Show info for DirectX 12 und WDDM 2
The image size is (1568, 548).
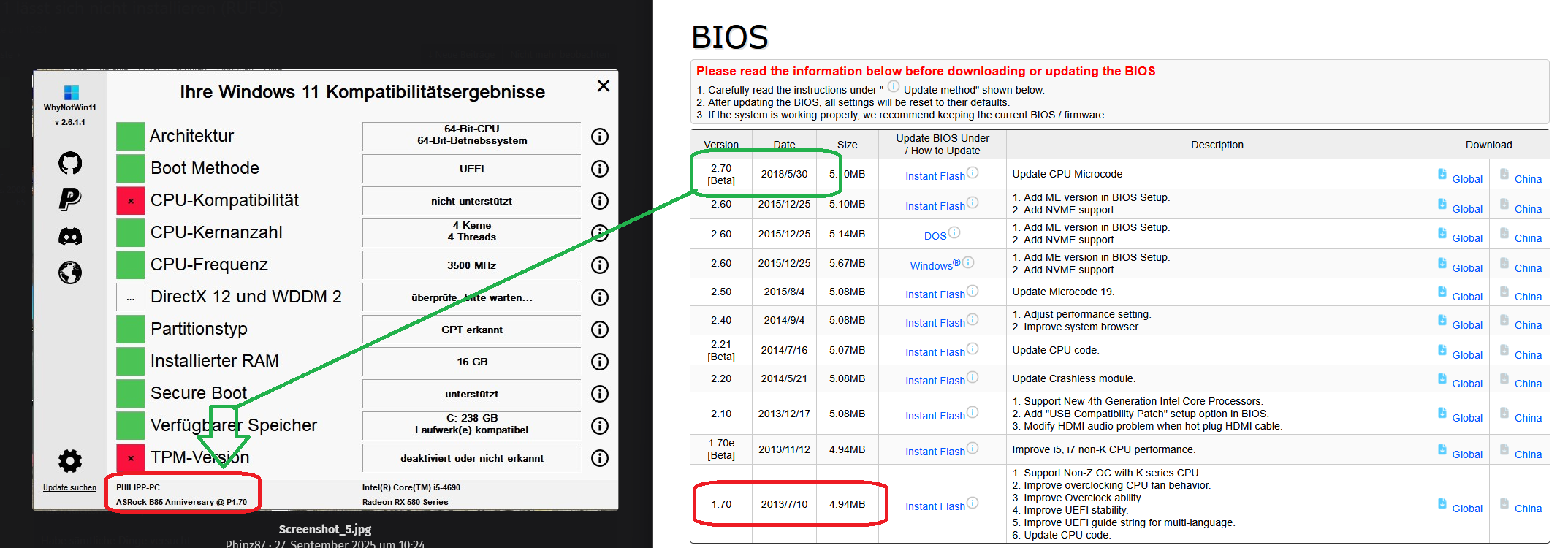click(600, 297)
